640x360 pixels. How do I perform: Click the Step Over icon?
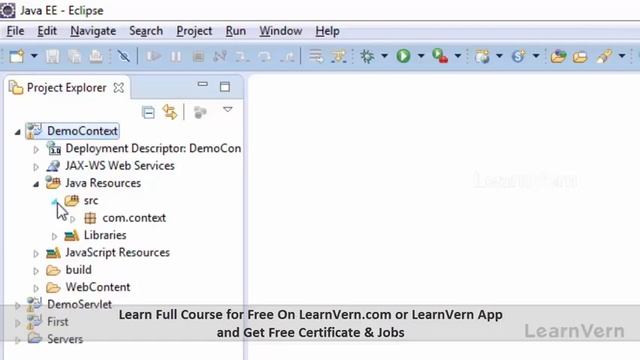264,56
